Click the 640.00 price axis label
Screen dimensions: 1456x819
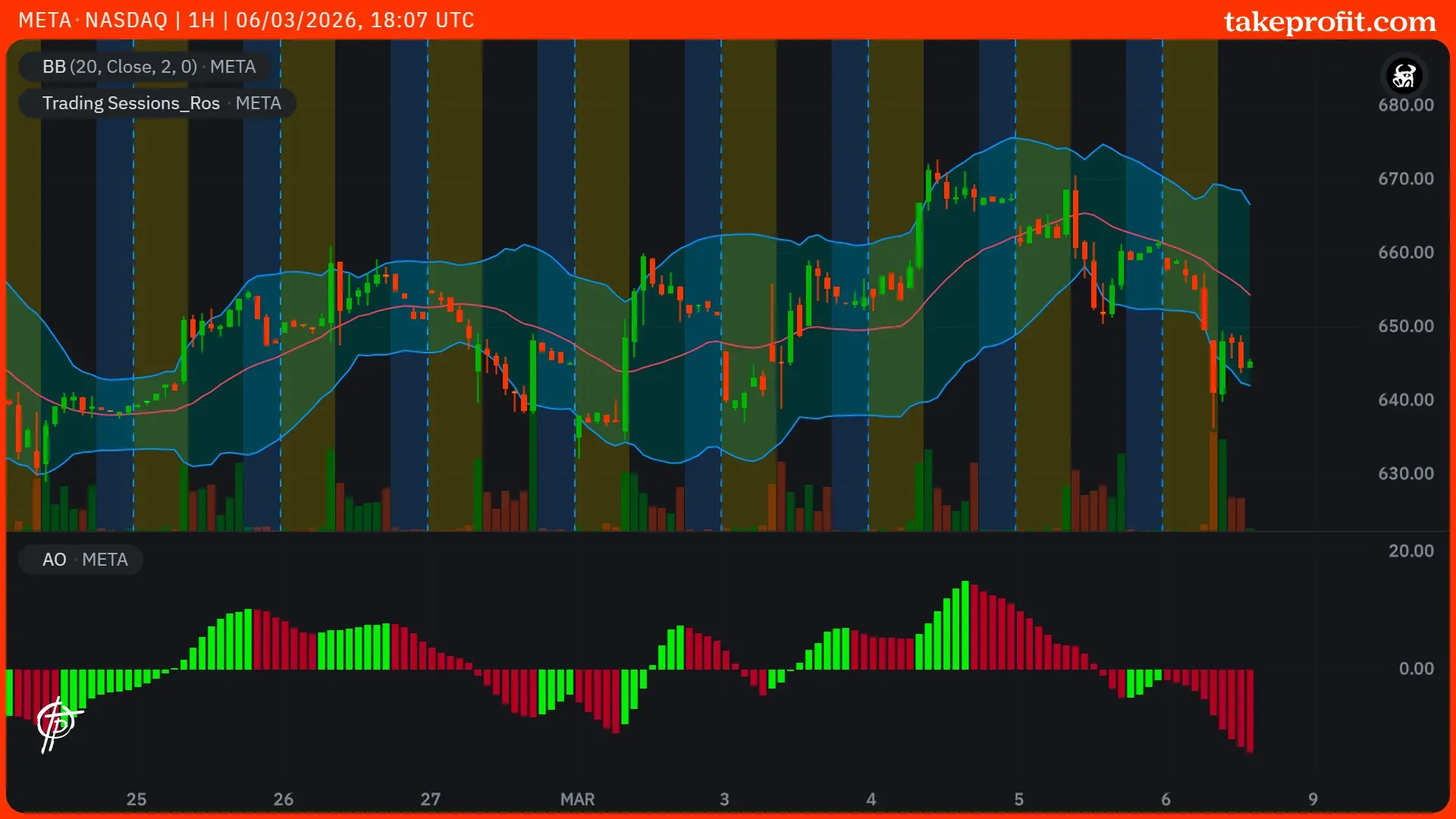(1405, 400)
